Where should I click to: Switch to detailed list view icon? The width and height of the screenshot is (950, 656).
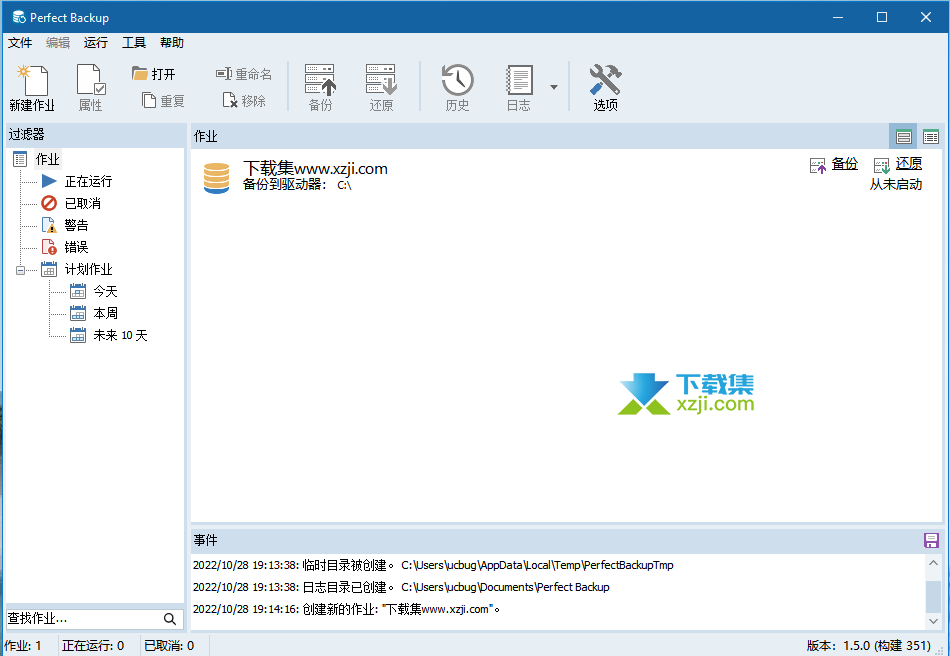(903, 137)
